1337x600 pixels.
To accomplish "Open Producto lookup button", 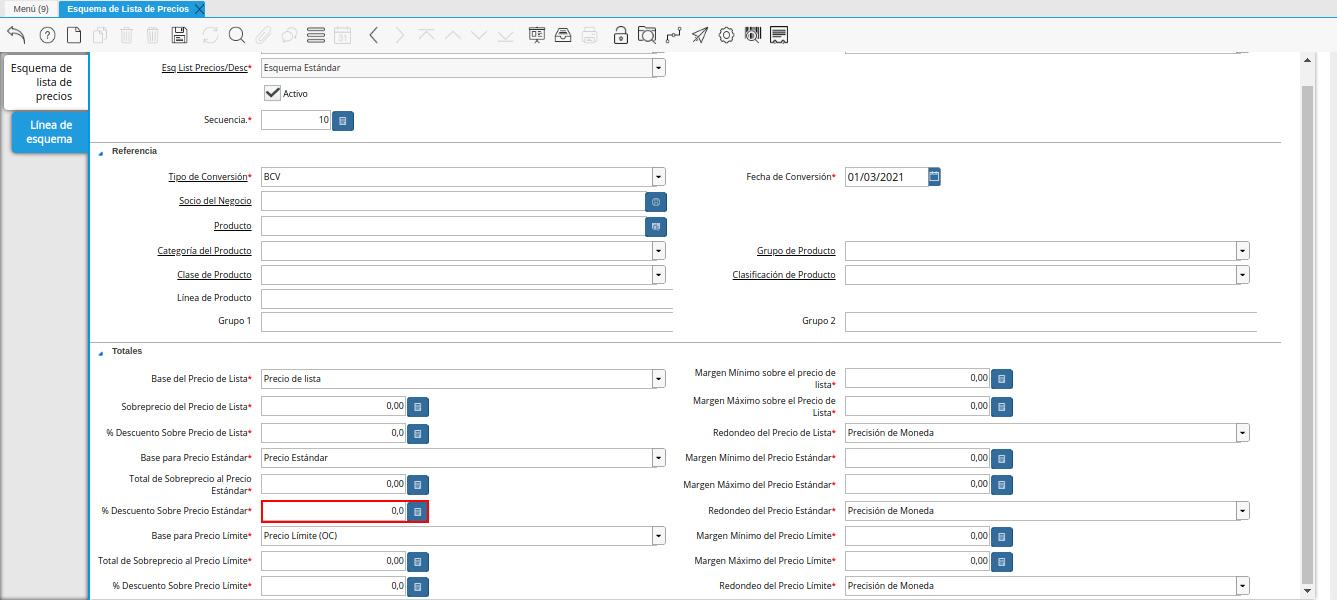I will [x=656, y=226].
